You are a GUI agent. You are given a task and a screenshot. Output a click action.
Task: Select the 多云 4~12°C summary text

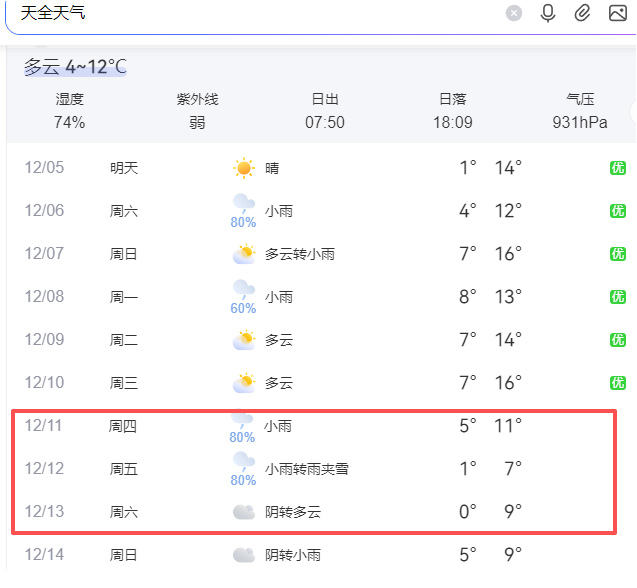point(75,67)
